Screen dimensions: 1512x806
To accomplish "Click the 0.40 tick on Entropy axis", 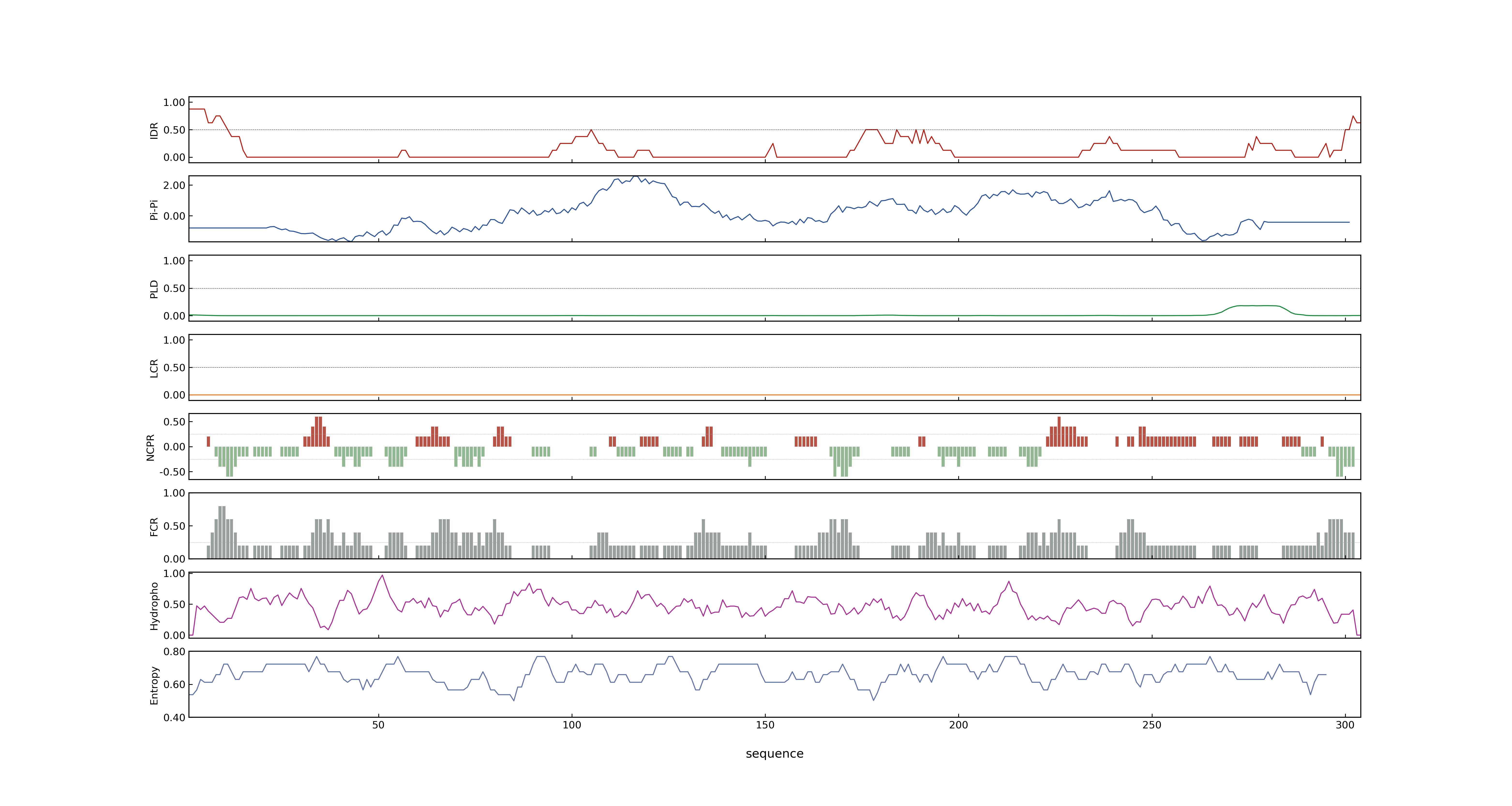I will pyautogui.click(x=174, y=717).
